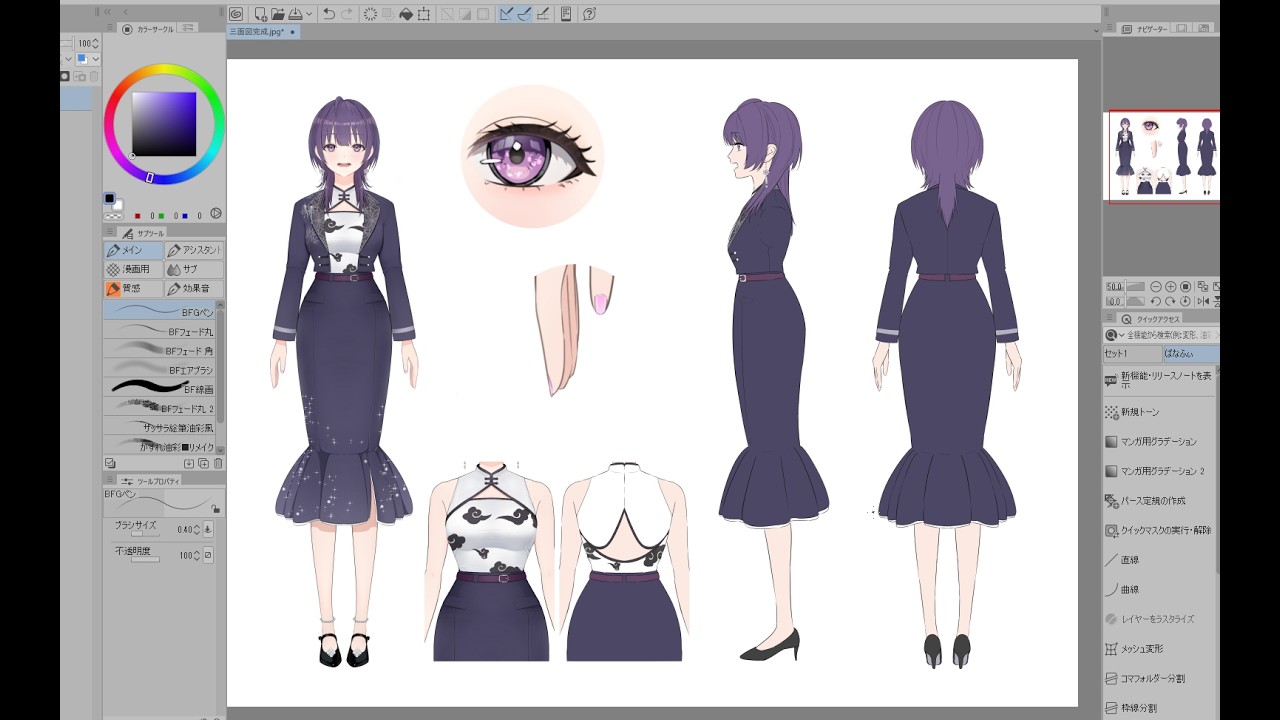Image resolution: width=1280 pixels, height=720 pixels.
Task: Open the サブツール sub tool tab
Action: [x=146, y=233]
